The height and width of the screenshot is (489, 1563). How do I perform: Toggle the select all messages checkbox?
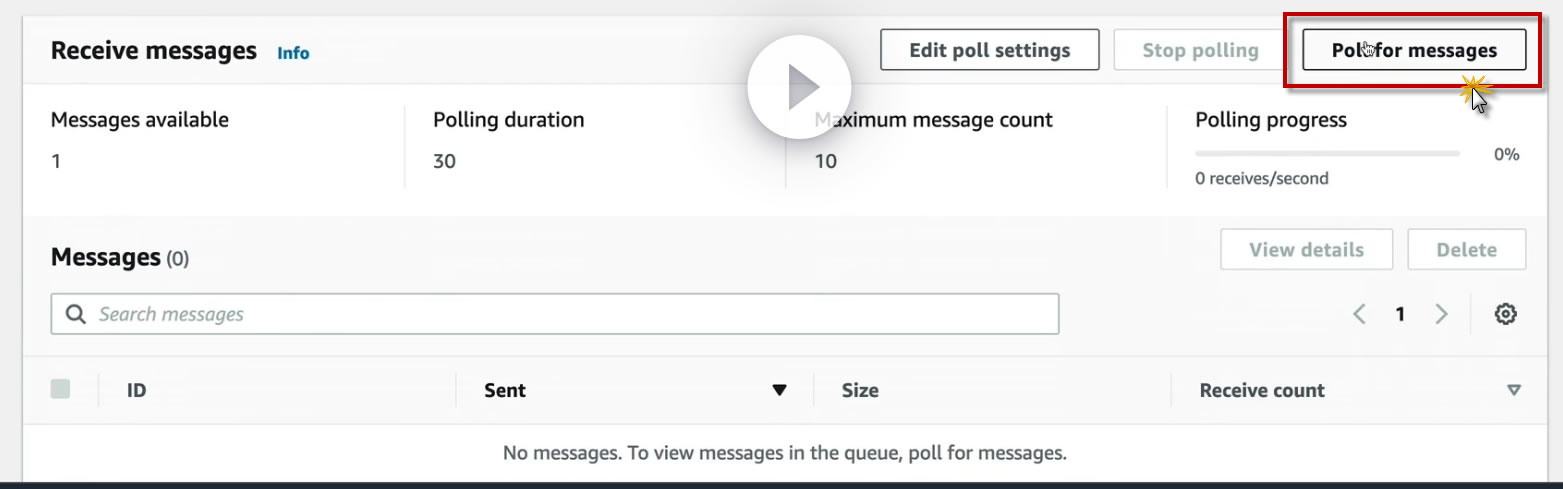[x=61, y=389]
